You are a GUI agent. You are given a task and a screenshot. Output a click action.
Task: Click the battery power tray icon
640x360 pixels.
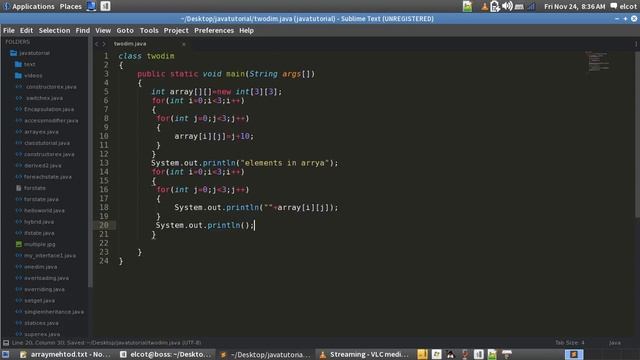(x=495, y=7)
